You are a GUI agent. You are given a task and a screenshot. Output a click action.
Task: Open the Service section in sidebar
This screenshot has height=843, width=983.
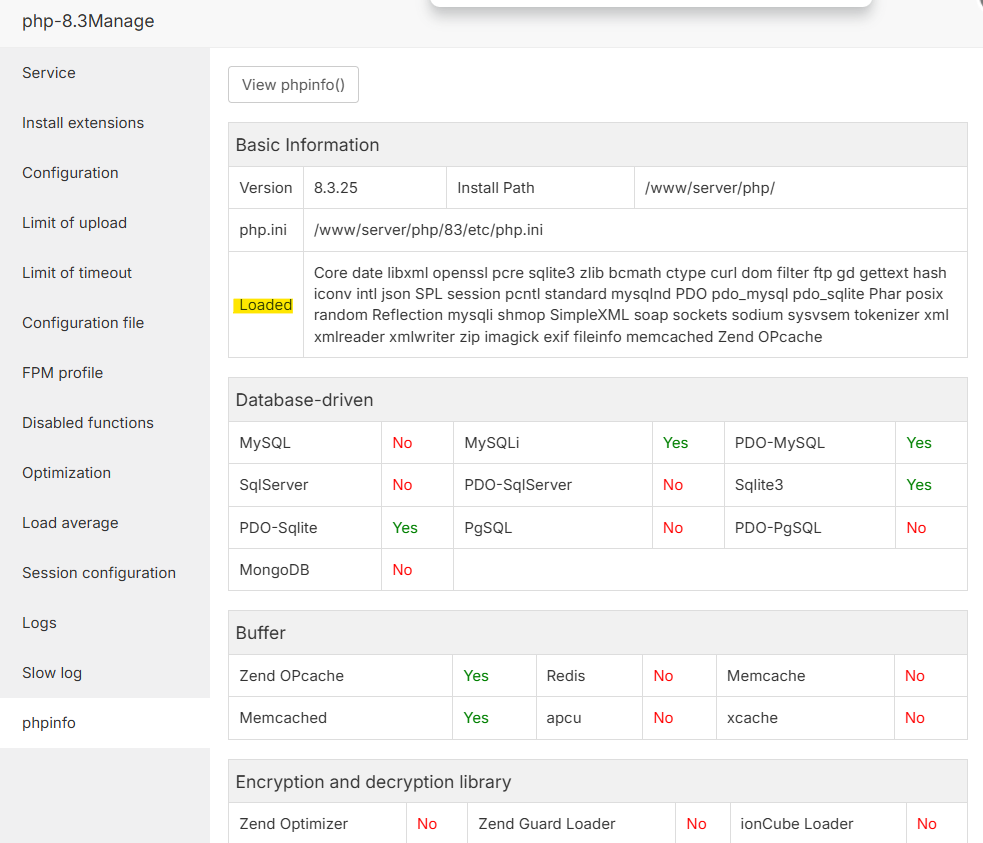tap(49, 73)
